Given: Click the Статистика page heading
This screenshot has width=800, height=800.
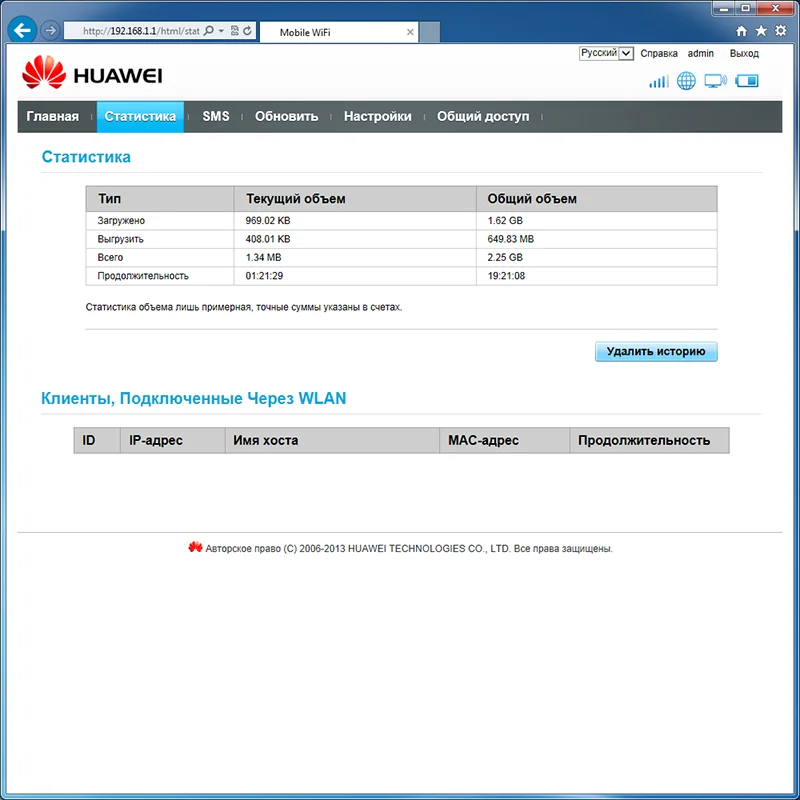Looking at the screenshot, I should [x=86, y=157].
